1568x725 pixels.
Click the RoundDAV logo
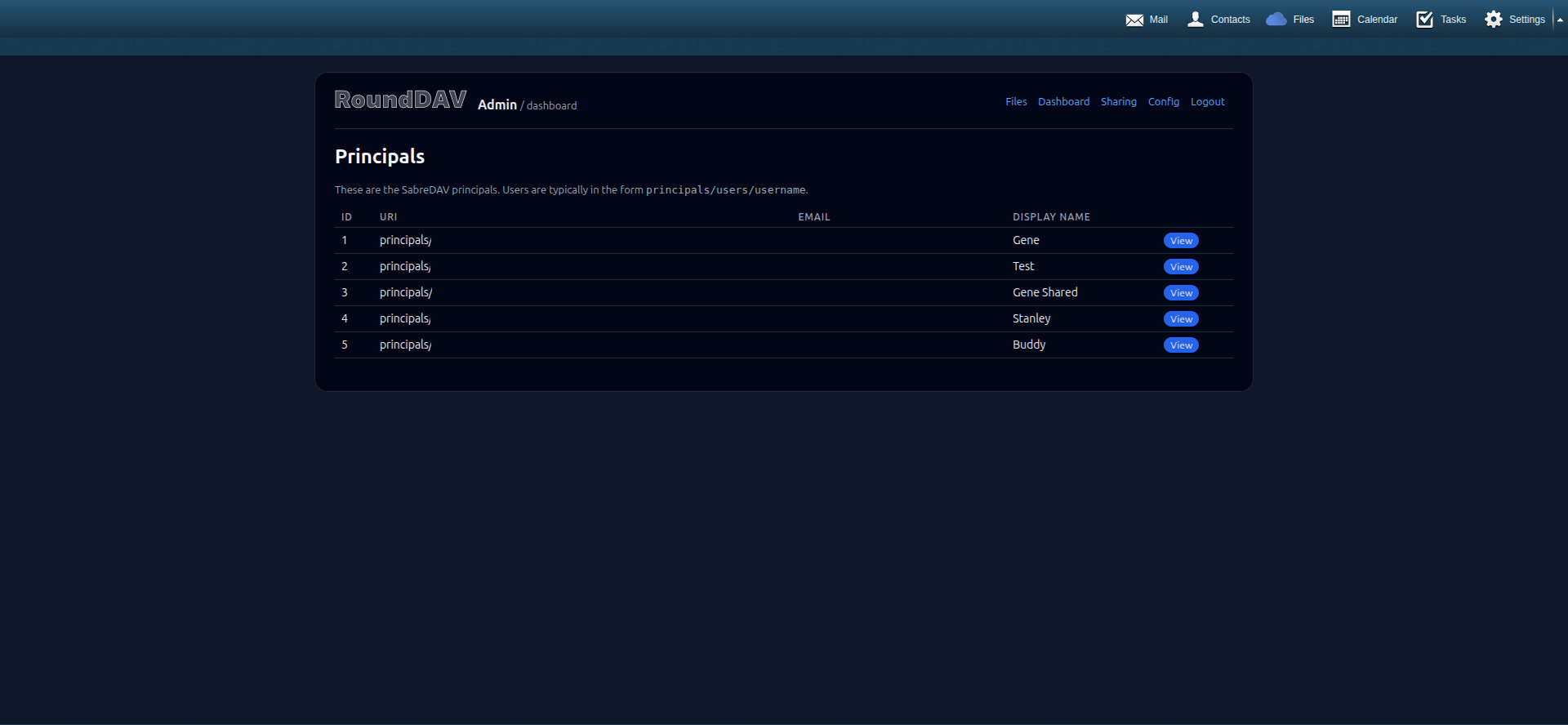pyautogui.click(x=400, y=100)
